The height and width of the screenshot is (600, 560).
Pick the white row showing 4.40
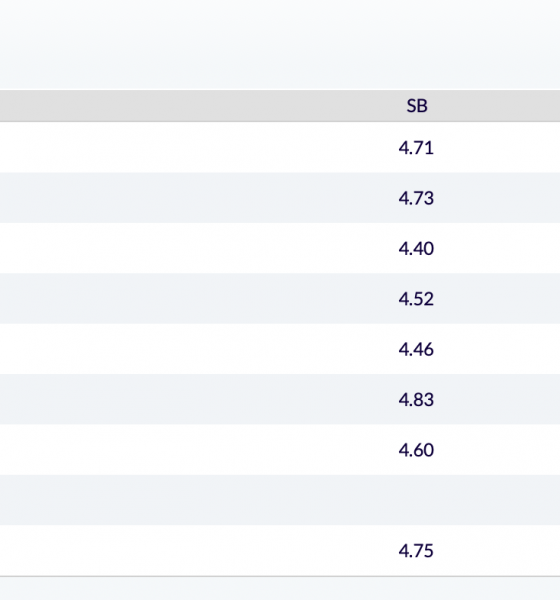pos(280,248)
